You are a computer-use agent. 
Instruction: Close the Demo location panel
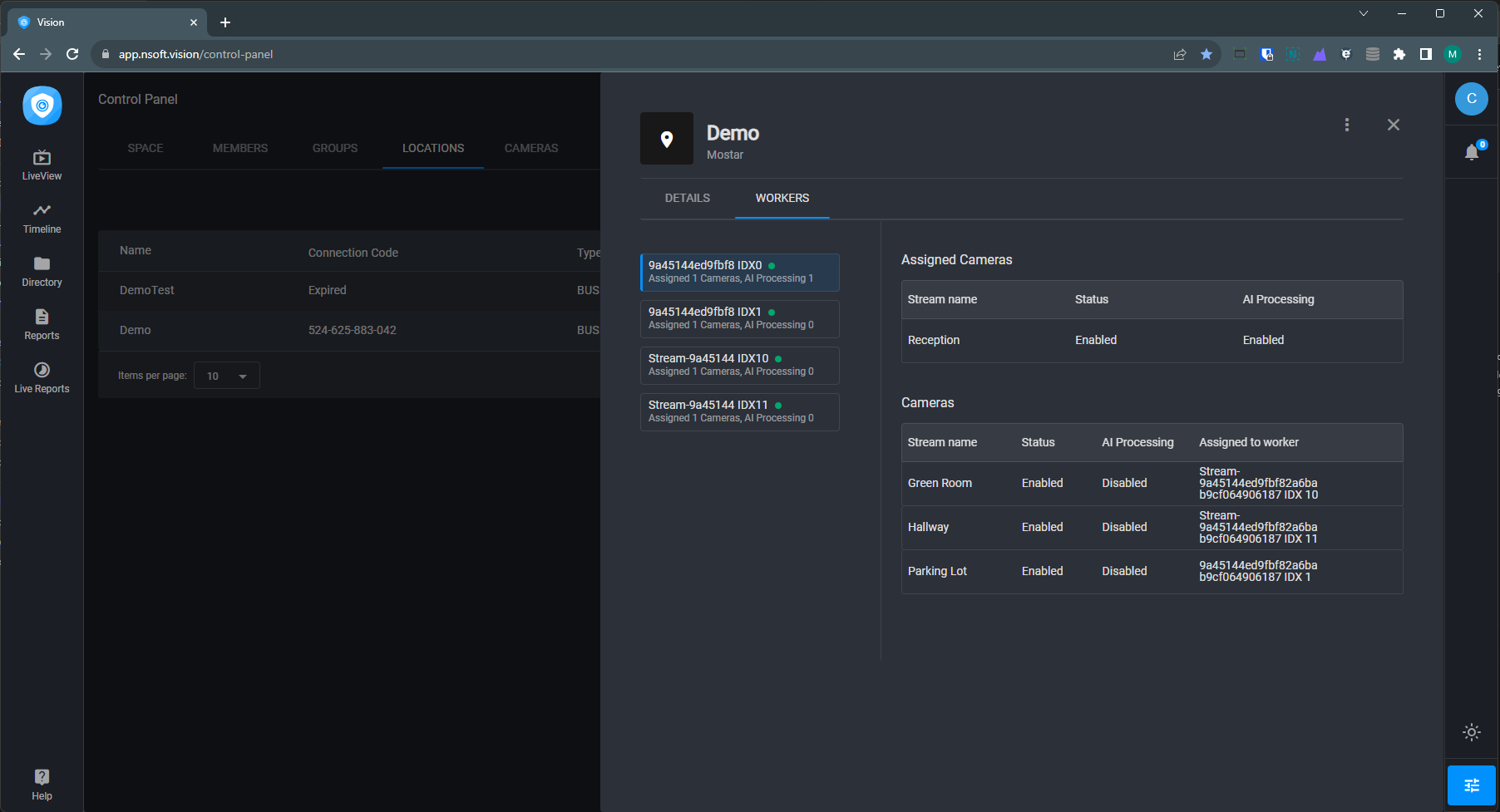pos(1394,125)
